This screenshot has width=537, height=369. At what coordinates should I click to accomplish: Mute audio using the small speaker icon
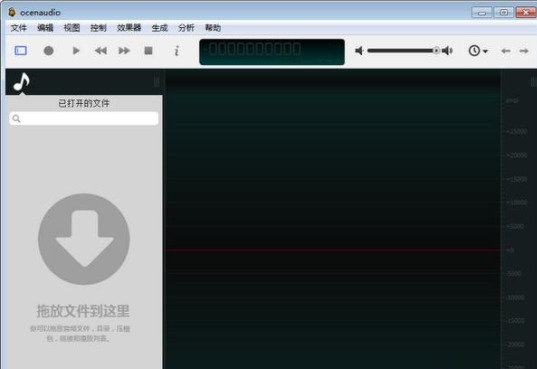point(359,51)
